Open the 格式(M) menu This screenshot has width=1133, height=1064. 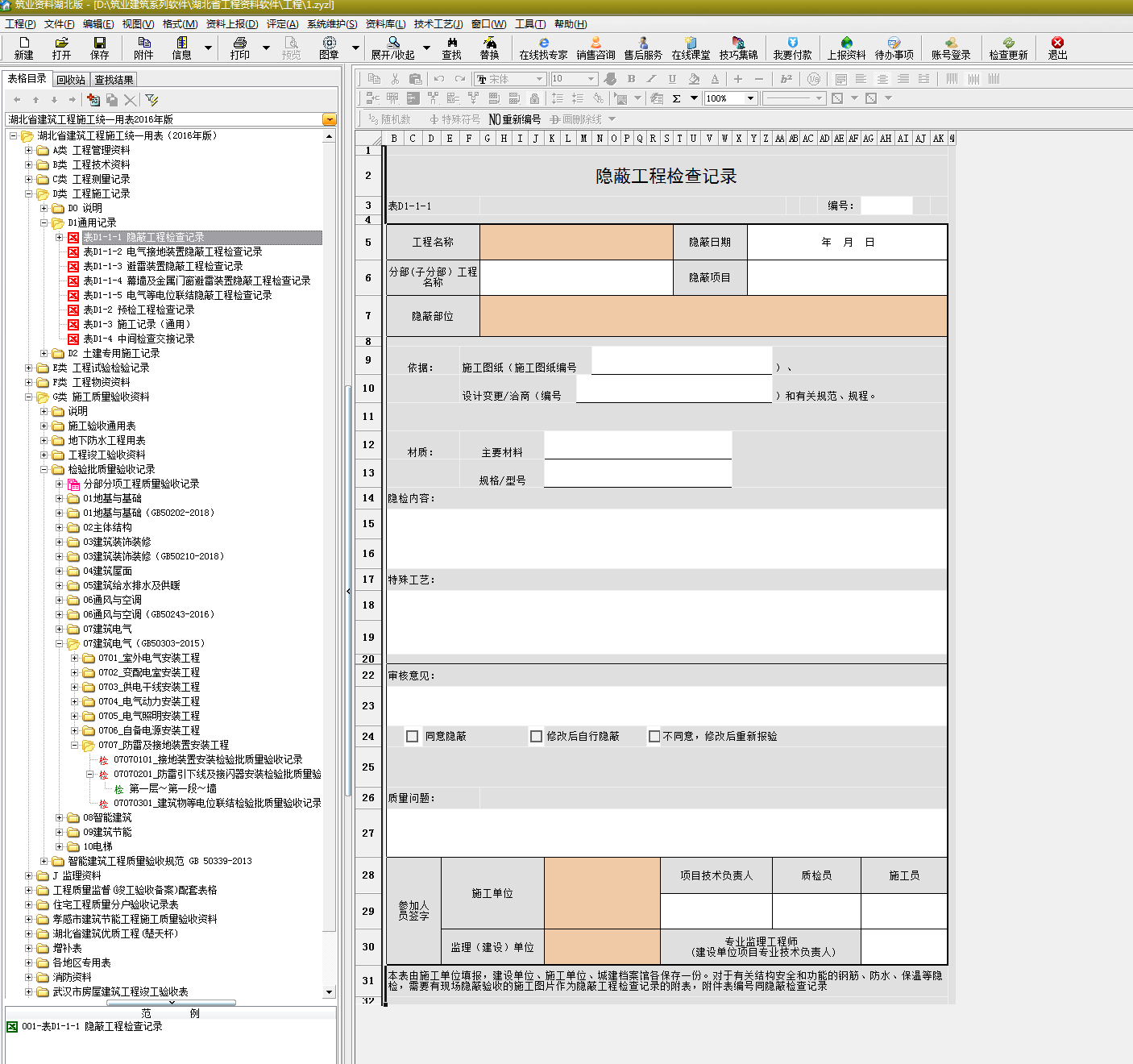click(180, 24)
